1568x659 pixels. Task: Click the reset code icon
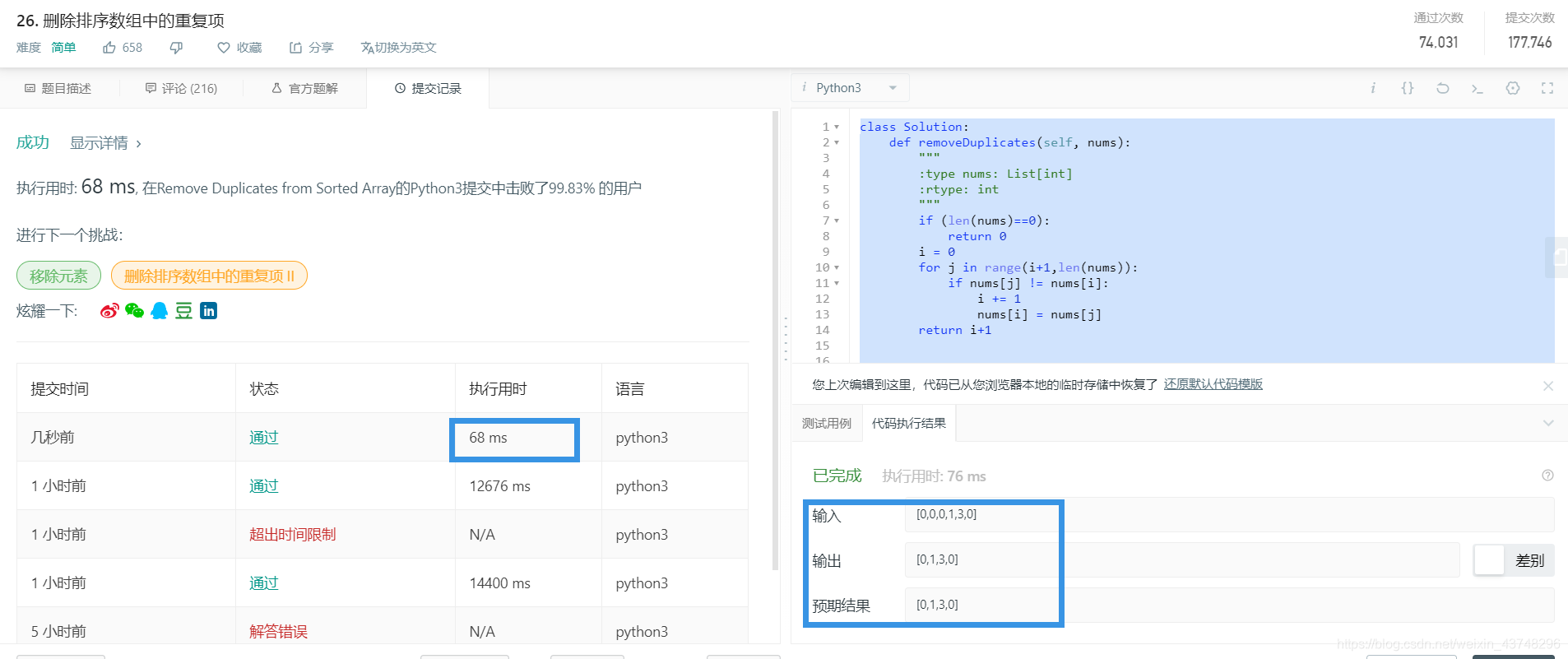[x=1442, y=88]
